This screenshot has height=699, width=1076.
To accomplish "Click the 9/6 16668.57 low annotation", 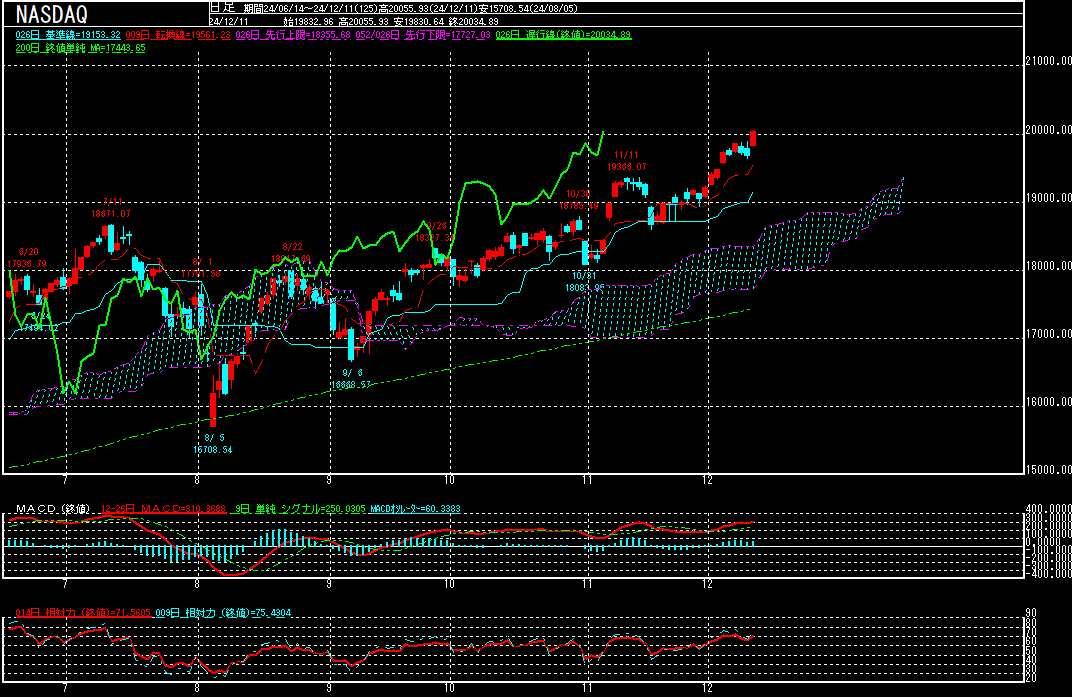I will [351, 379].
